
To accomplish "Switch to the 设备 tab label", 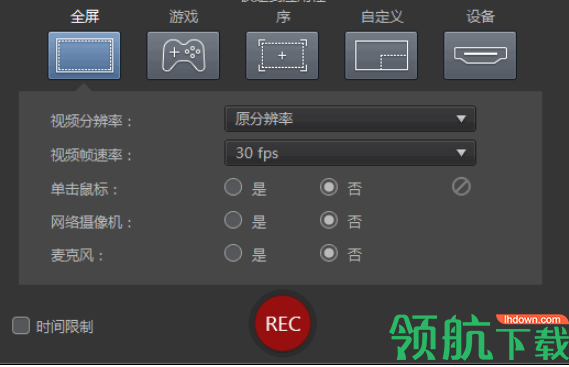I will 480,17.
